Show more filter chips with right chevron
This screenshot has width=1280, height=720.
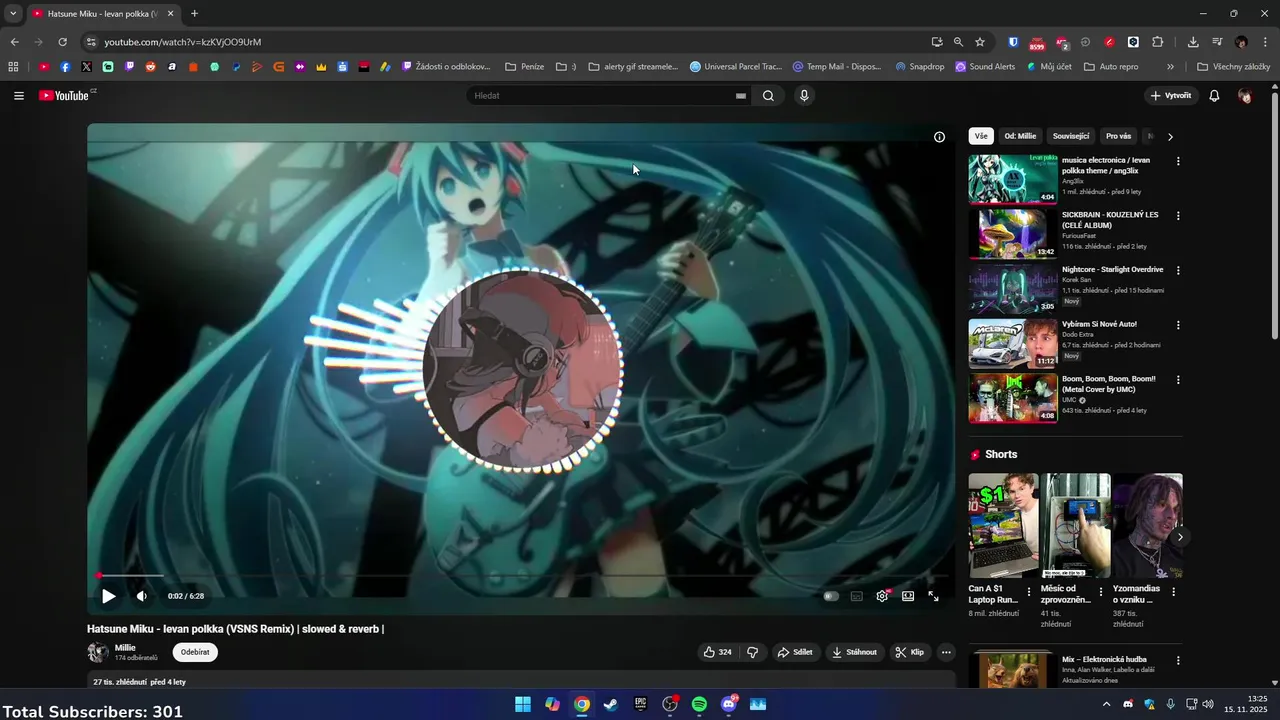click(1170, 137)
